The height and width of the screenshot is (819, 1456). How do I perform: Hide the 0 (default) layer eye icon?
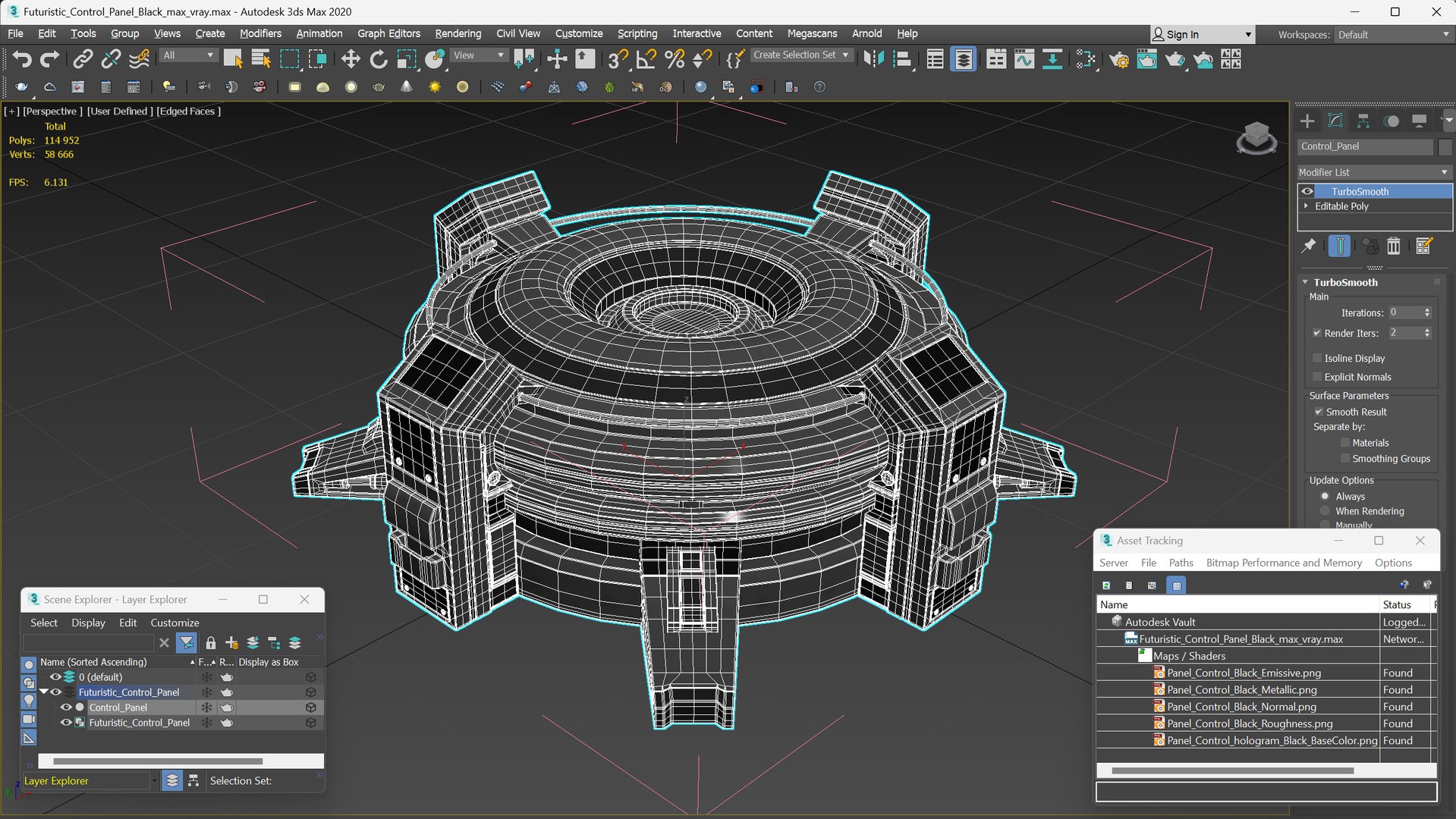55,677
